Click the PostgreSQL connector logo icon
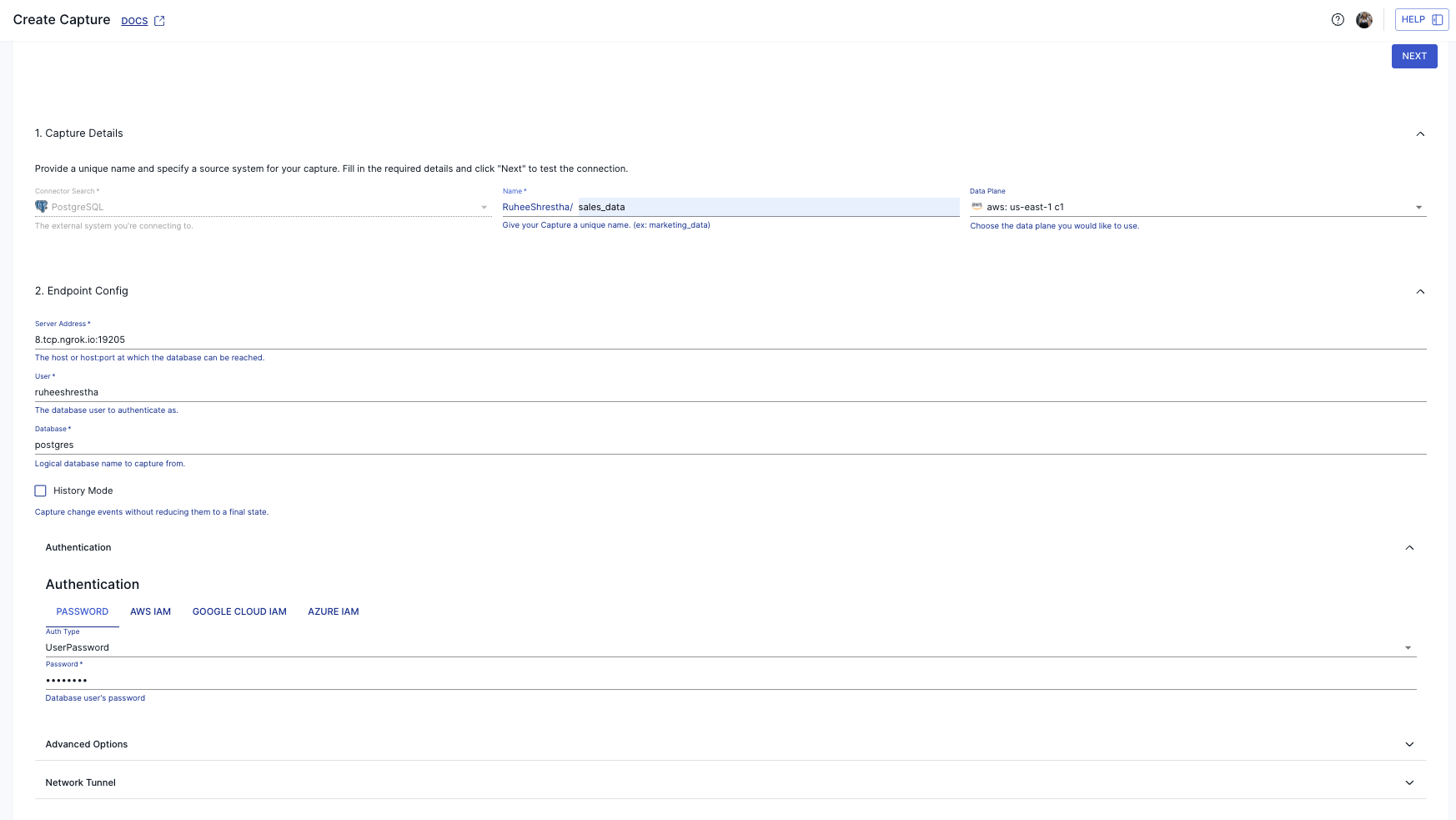This screenshot has width=1456, height=820. coord(42,206)
